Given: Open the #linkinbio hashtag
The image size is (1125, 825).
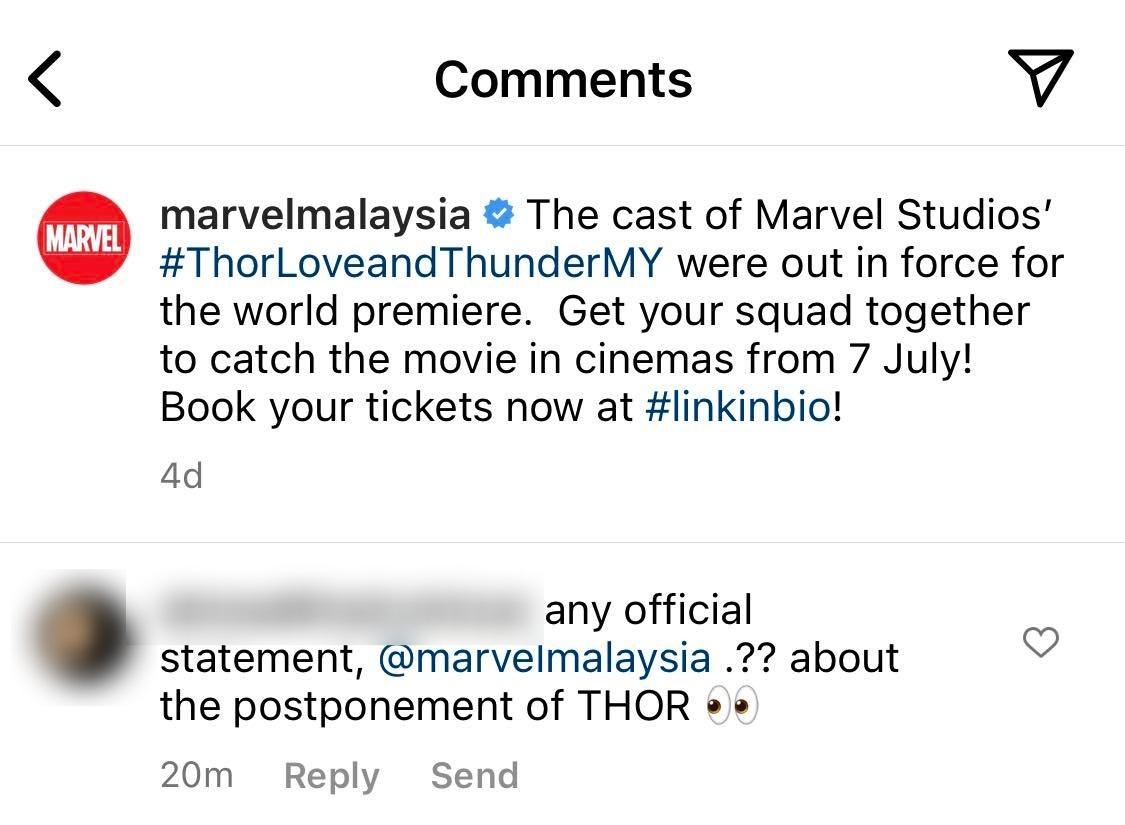Looking at the screenshot, I should pyautogui.click(x=738, y=407).
